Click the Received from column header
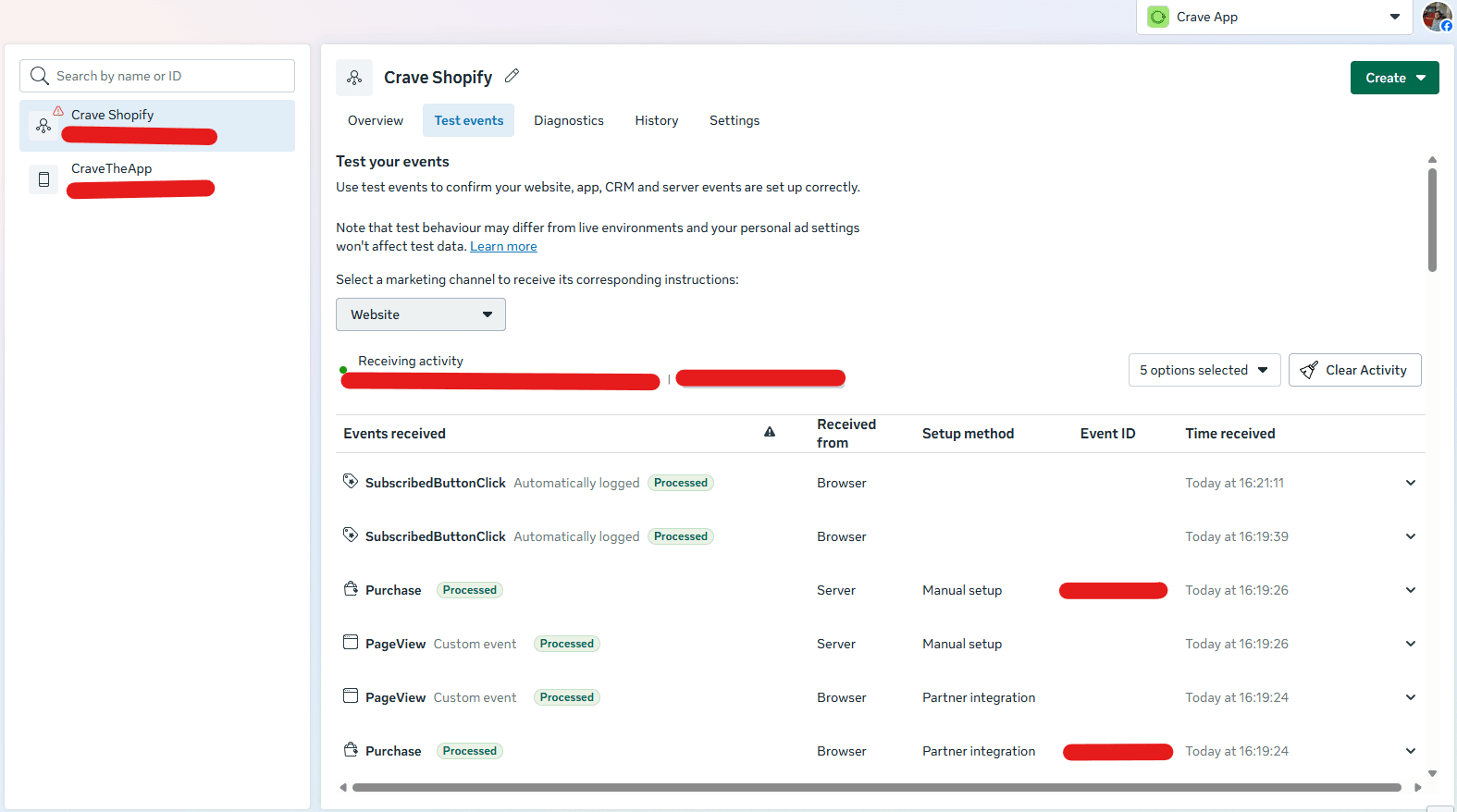Viewport: 1457px width, 812px height. click(x=846, y=434)
